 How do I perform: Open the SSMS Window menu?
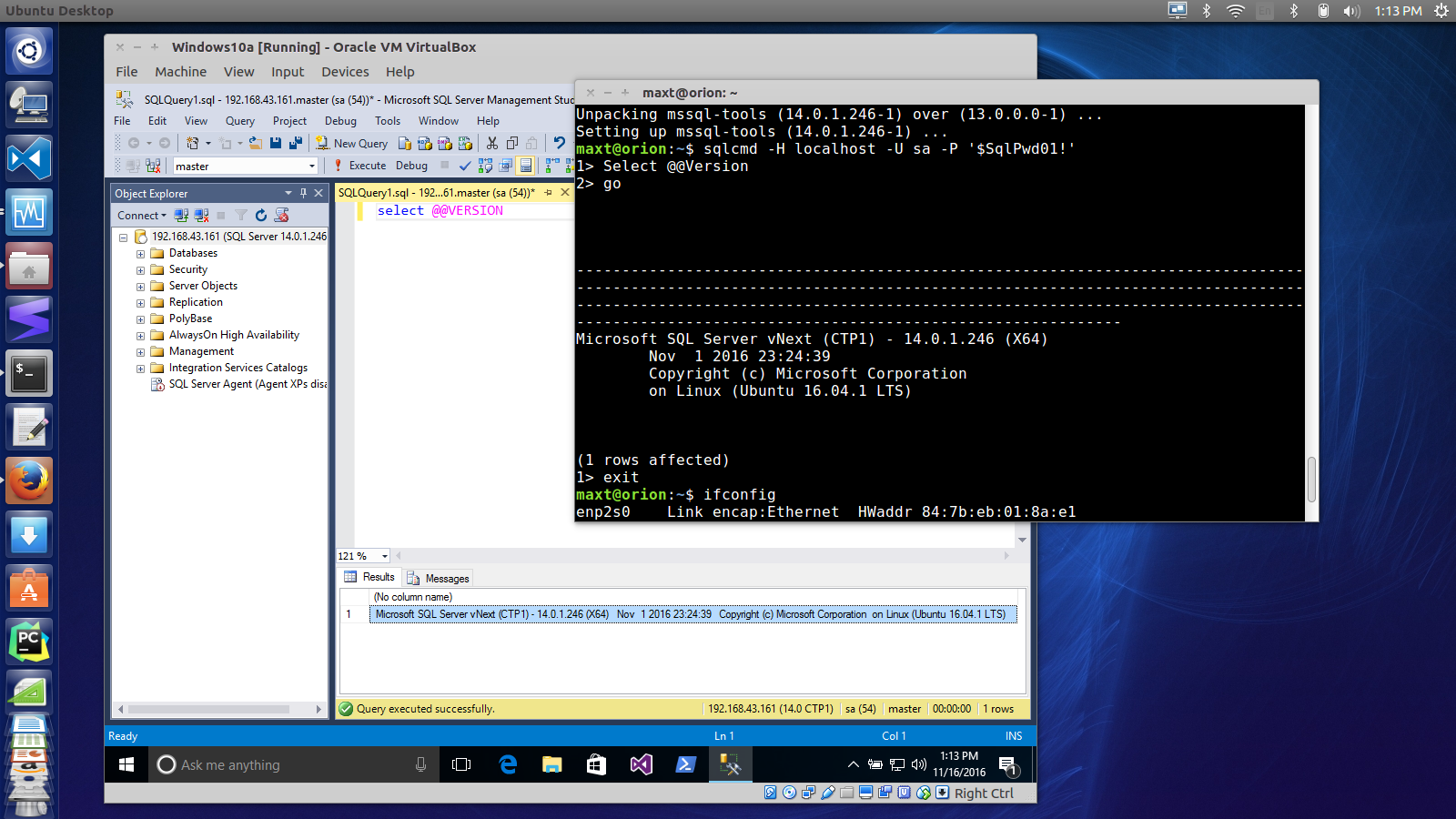(x=439, y=121)
